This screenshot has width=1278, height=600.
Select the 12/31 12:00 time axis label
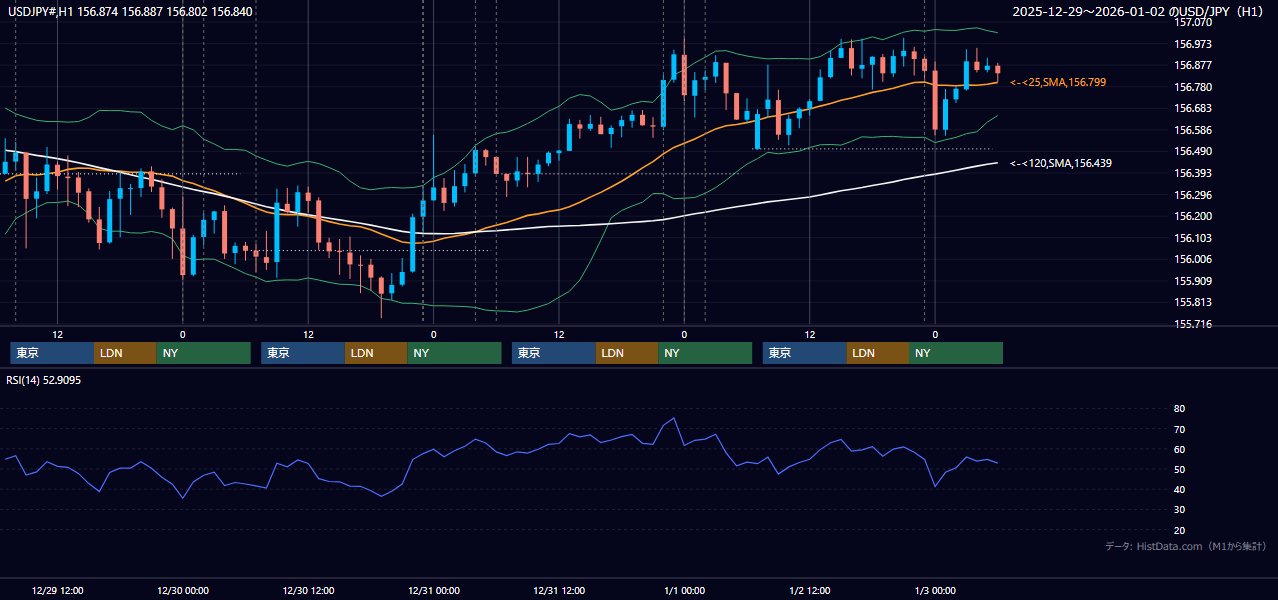[x=559, y=590]
